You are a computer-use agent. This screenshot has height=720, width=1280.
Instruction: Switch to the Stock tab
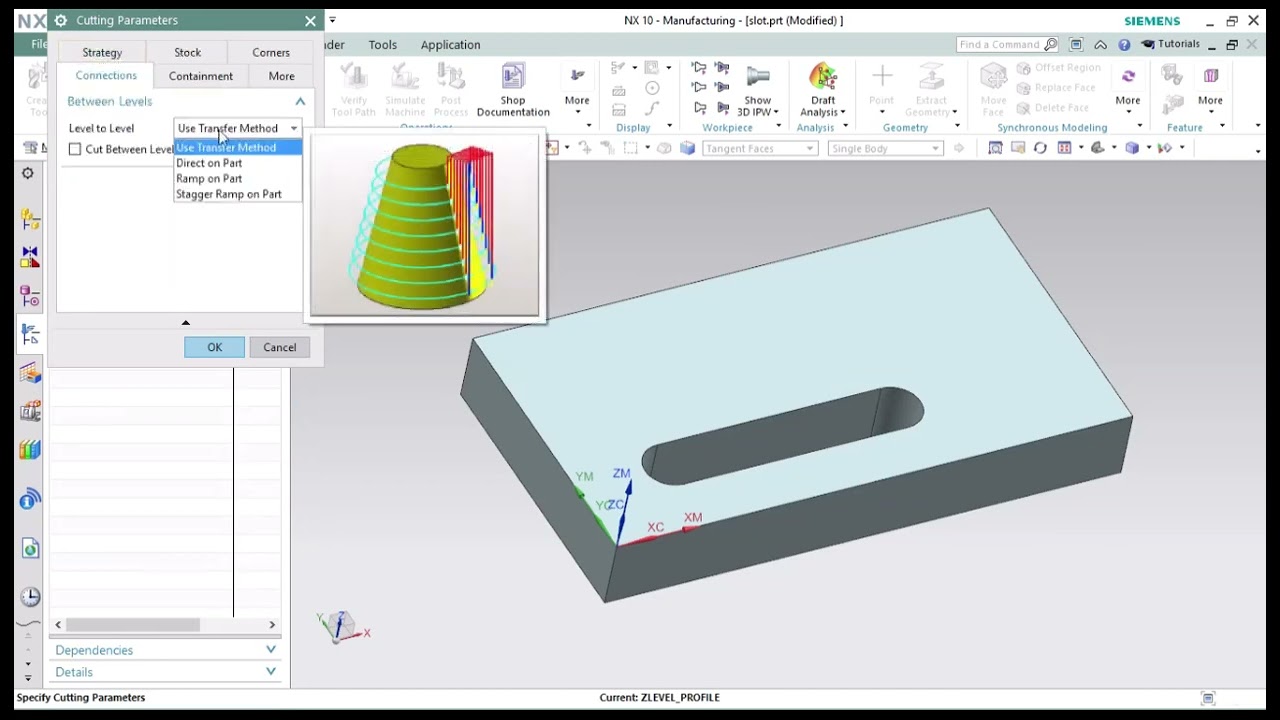pos(187,52)
